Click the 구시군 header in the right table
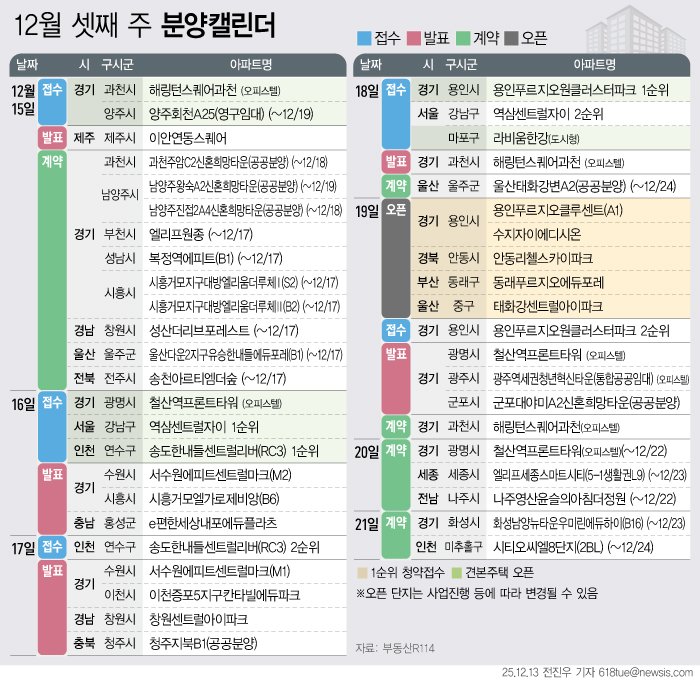Viewport: 700px width, 685px height. pyautogui.click(x=461, y=65)
